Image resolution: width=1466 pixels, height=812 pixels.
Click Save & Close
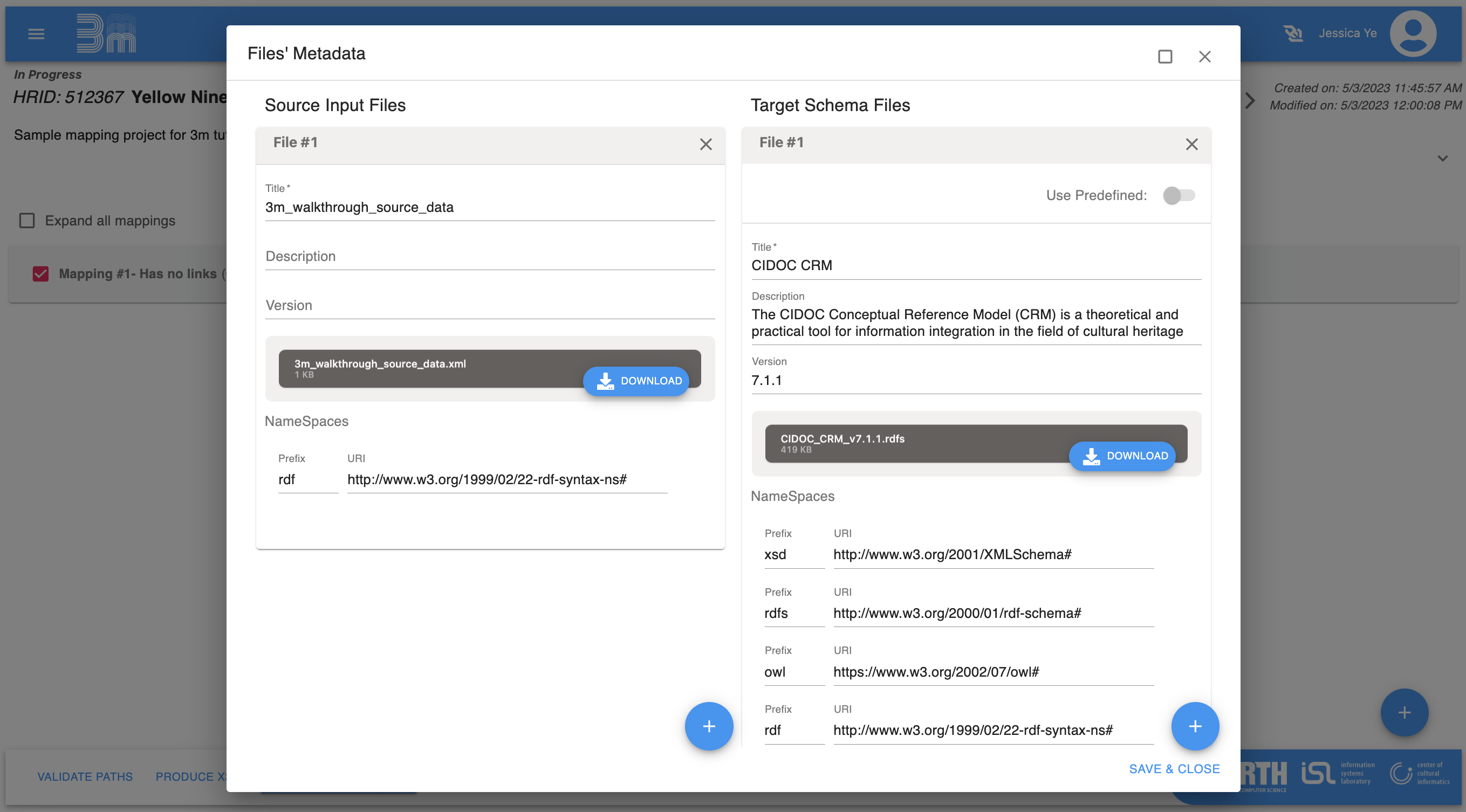[1174, 769]
